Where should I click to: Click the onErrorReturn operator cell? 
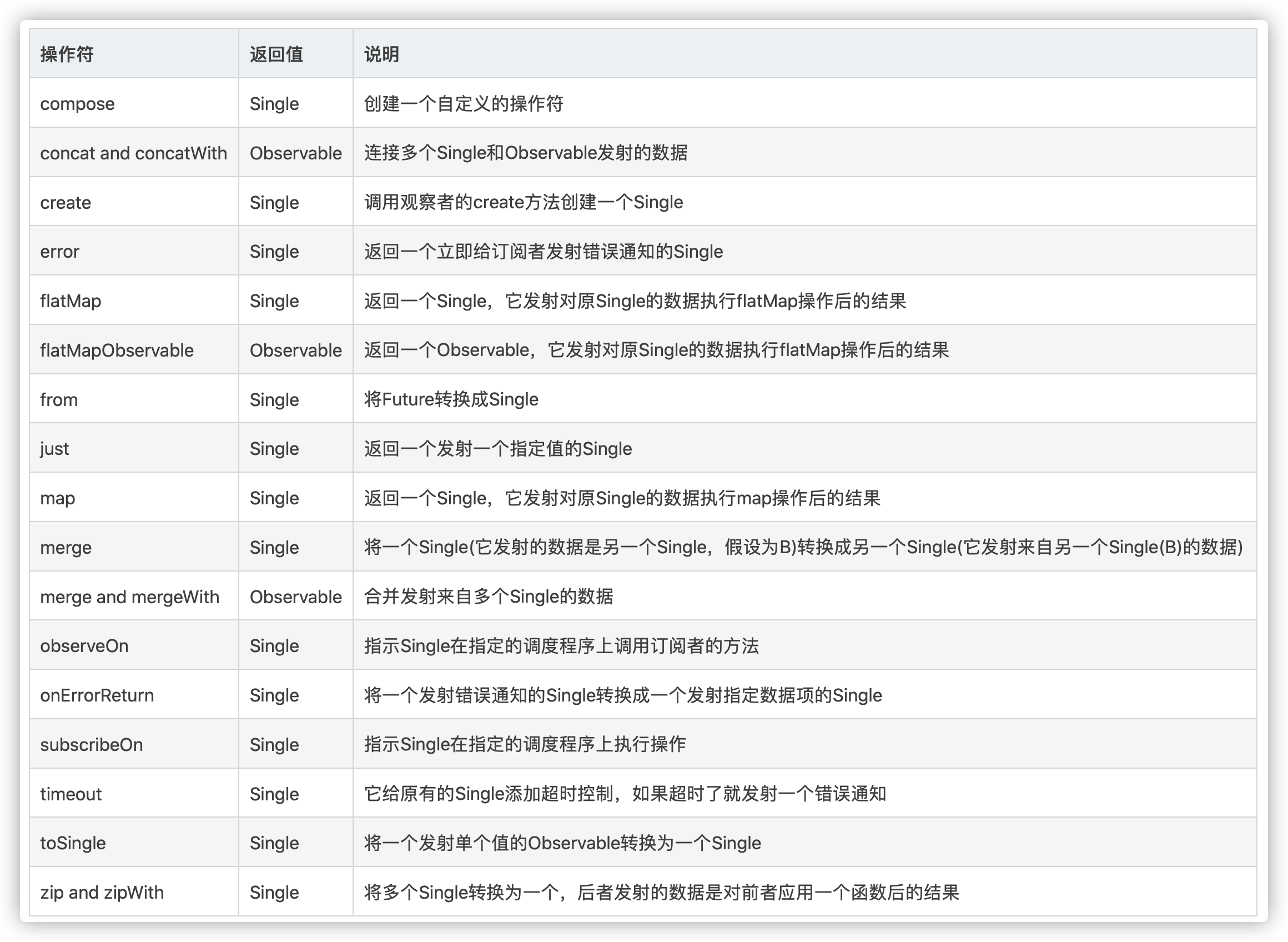(97, 695)
